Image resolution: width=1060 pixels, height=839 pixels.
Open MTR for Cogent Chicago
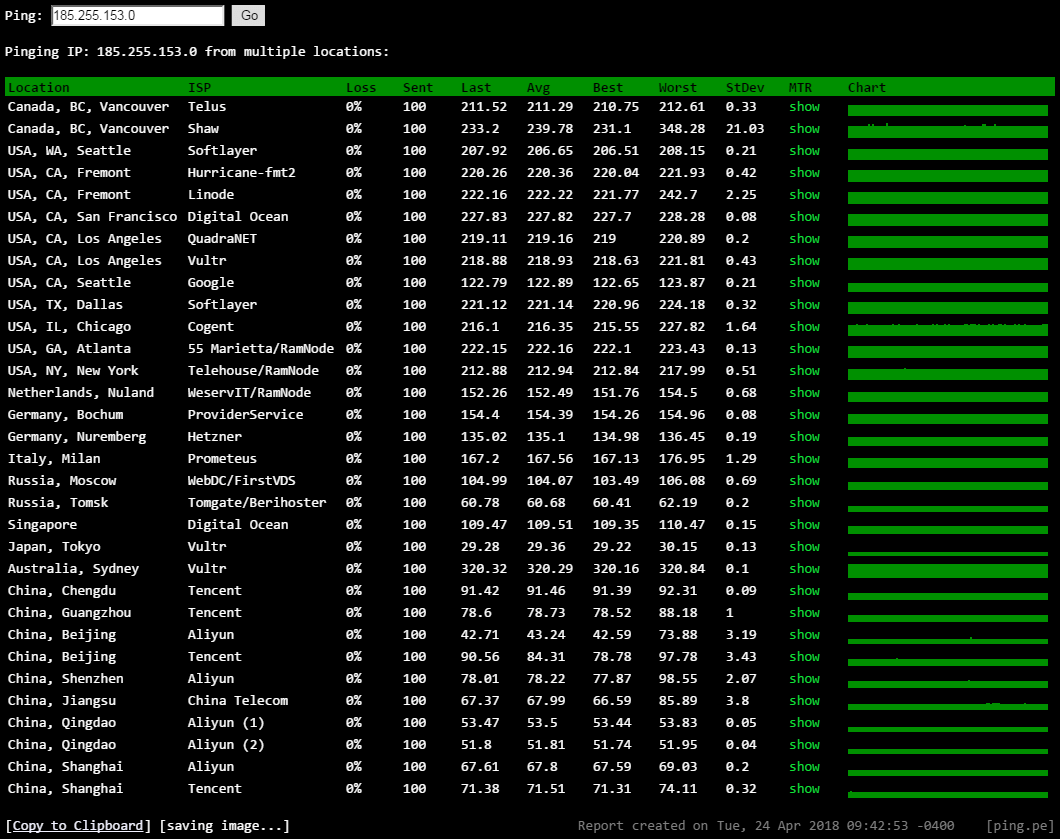tap(804, 327)
